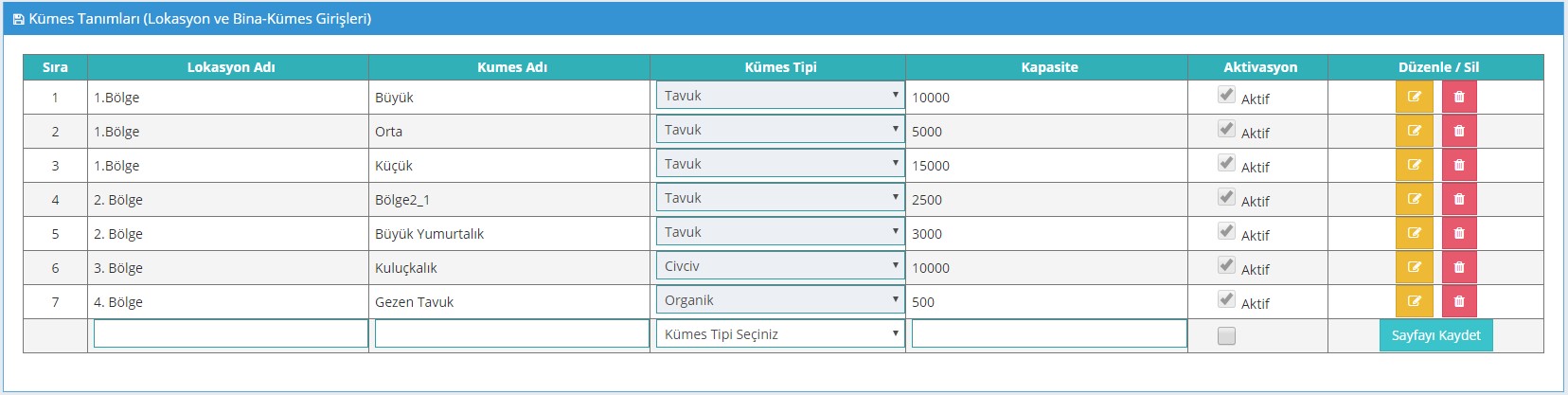
Task: Delete the Kuluçkalık row
Action: 1459,267
